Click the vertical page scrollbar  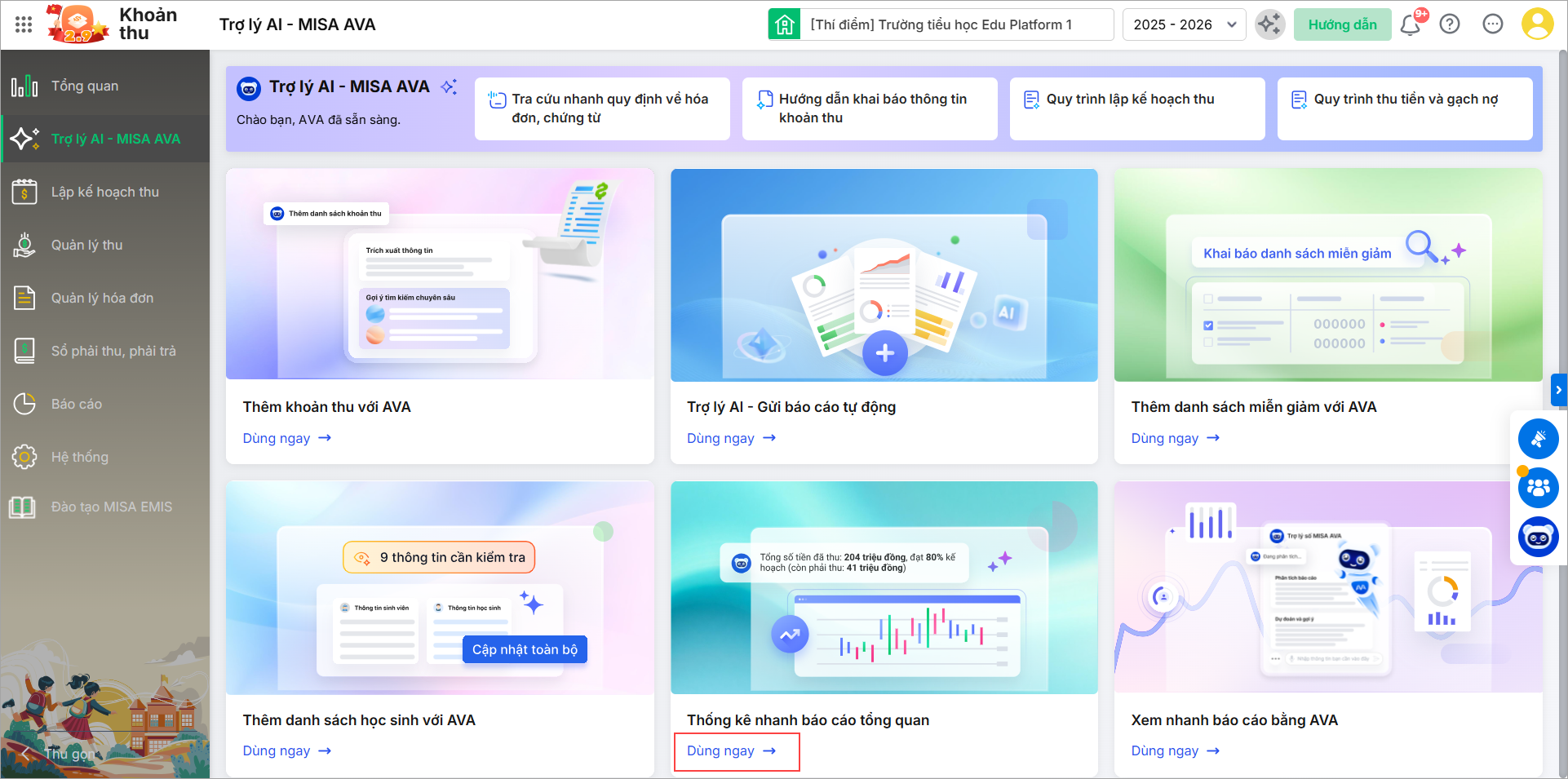[1562, 414]
